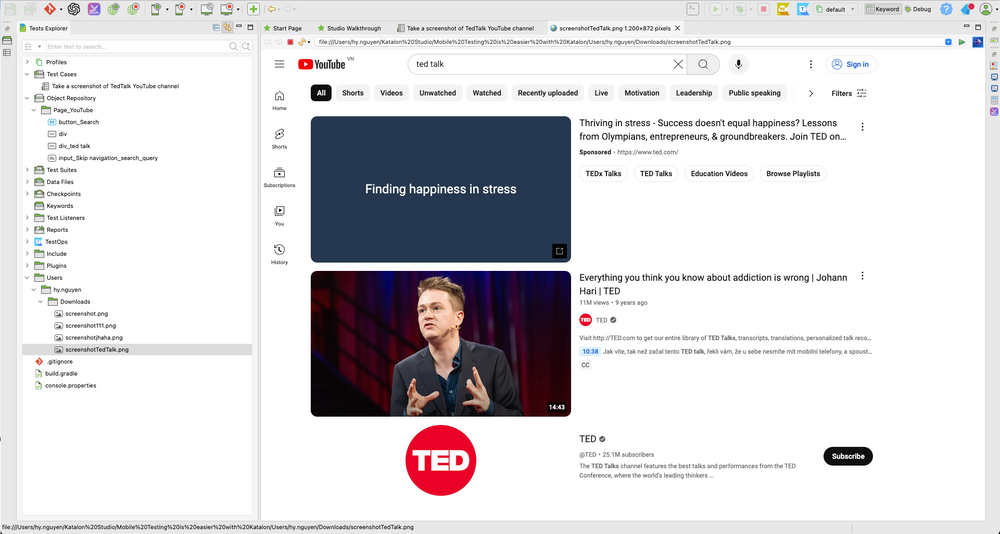
Task: Click the green plus new item icon
Action: (254, 9)
